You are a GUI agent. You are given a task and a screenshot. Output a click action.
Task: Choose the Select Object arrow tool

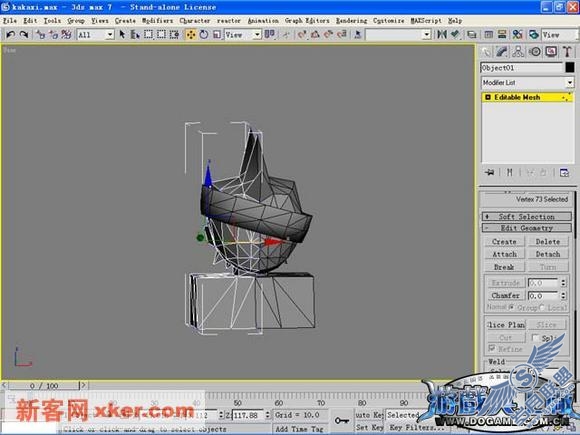(x=122, y=34)
